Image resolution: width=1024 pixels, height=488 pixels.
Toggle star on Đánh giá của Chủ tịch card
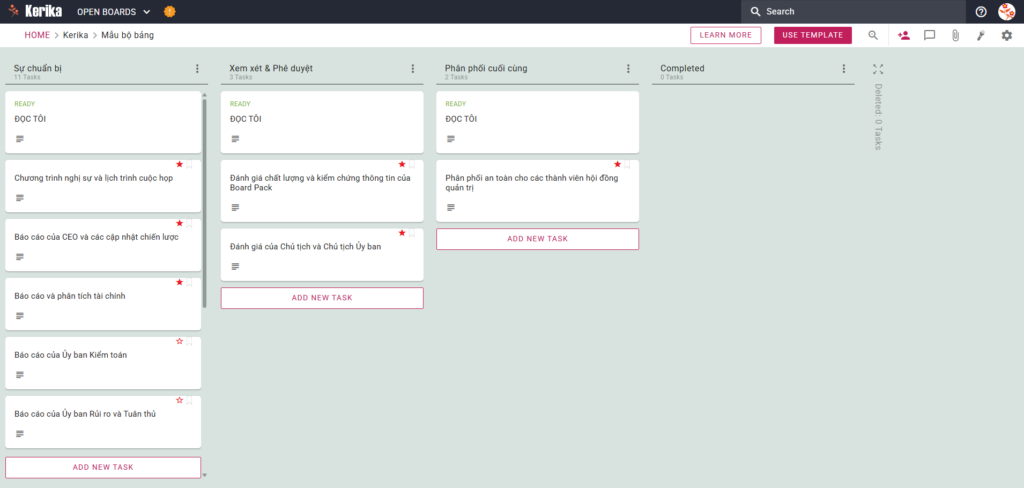click(402, 233)
